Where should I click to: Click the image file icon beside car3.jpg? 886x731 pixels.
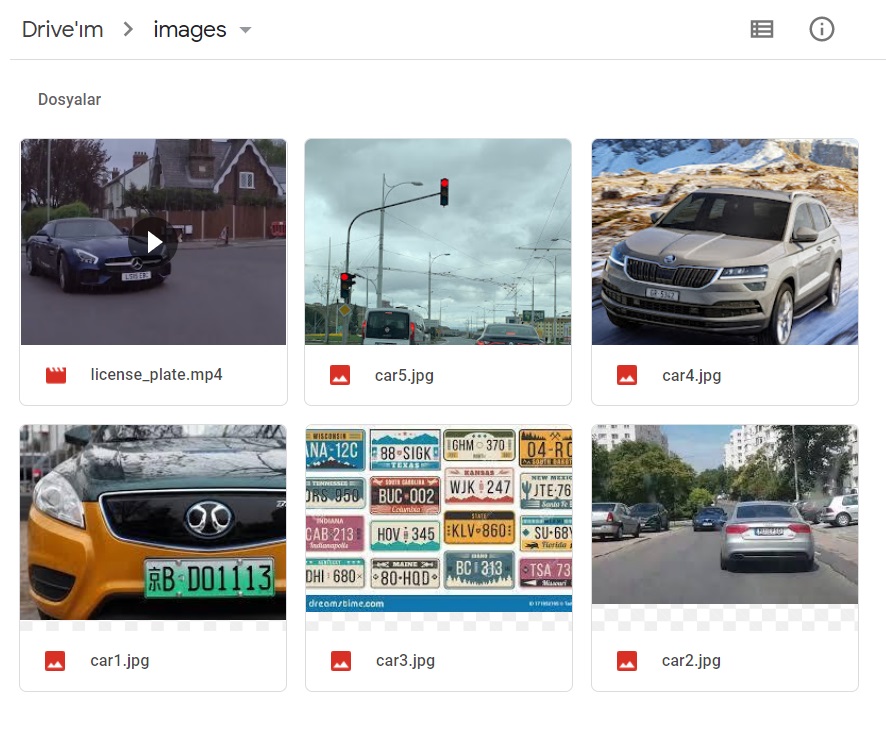point(340,660)
